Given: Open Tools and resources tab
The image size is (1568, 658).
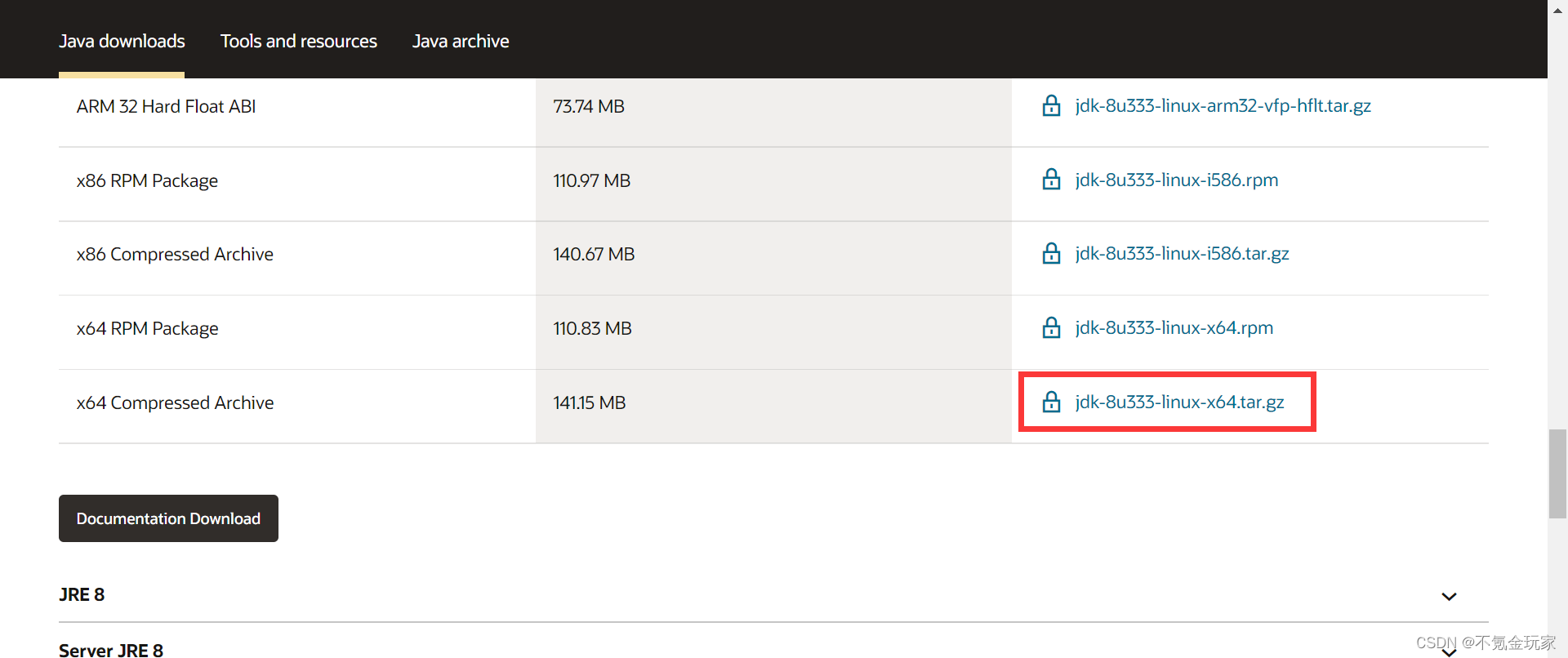Looking at the screenshot, I should [299, 41].
